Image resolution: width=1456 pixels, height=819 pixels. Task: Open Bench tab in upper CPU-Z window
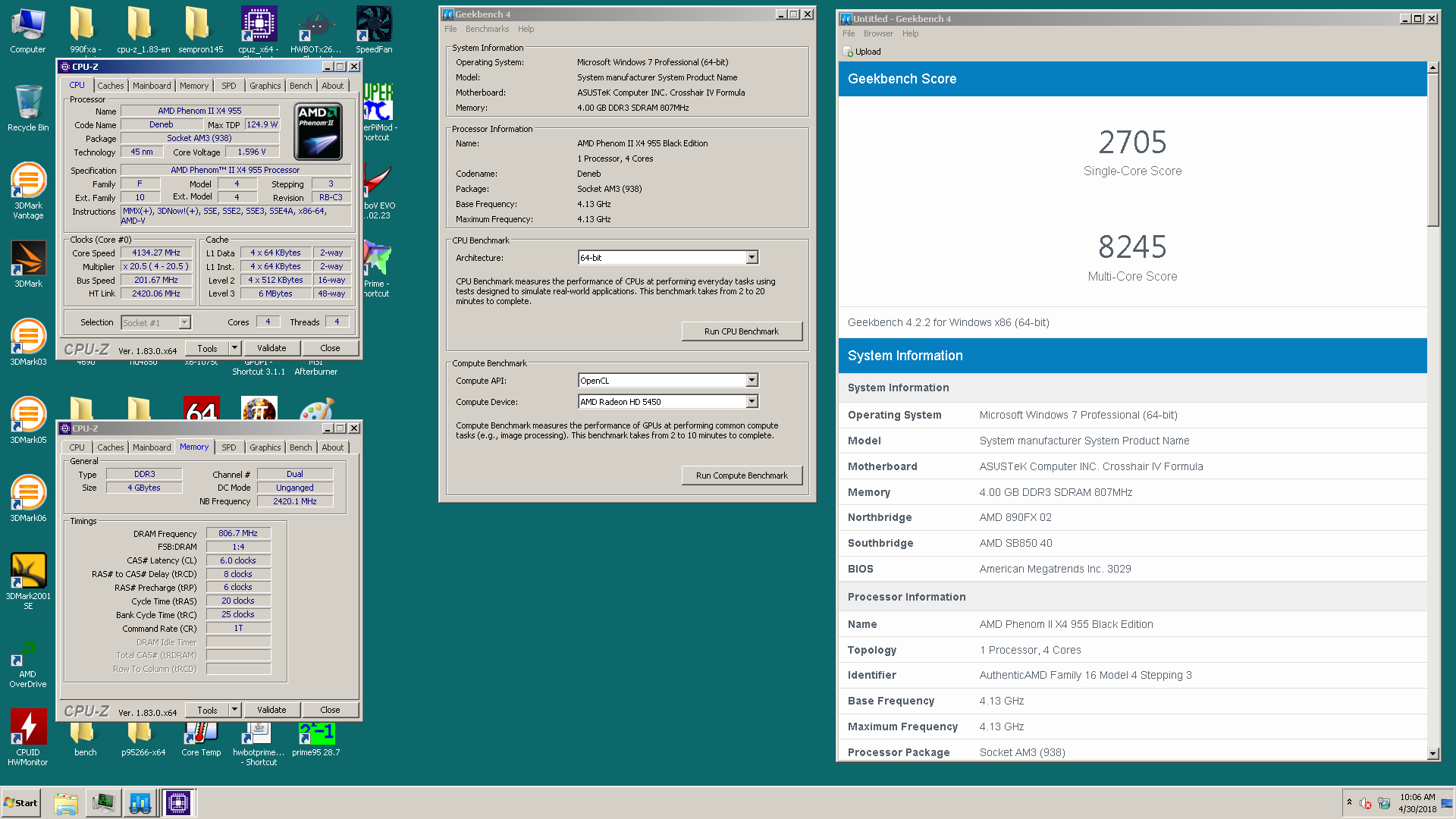pos(301,86)
